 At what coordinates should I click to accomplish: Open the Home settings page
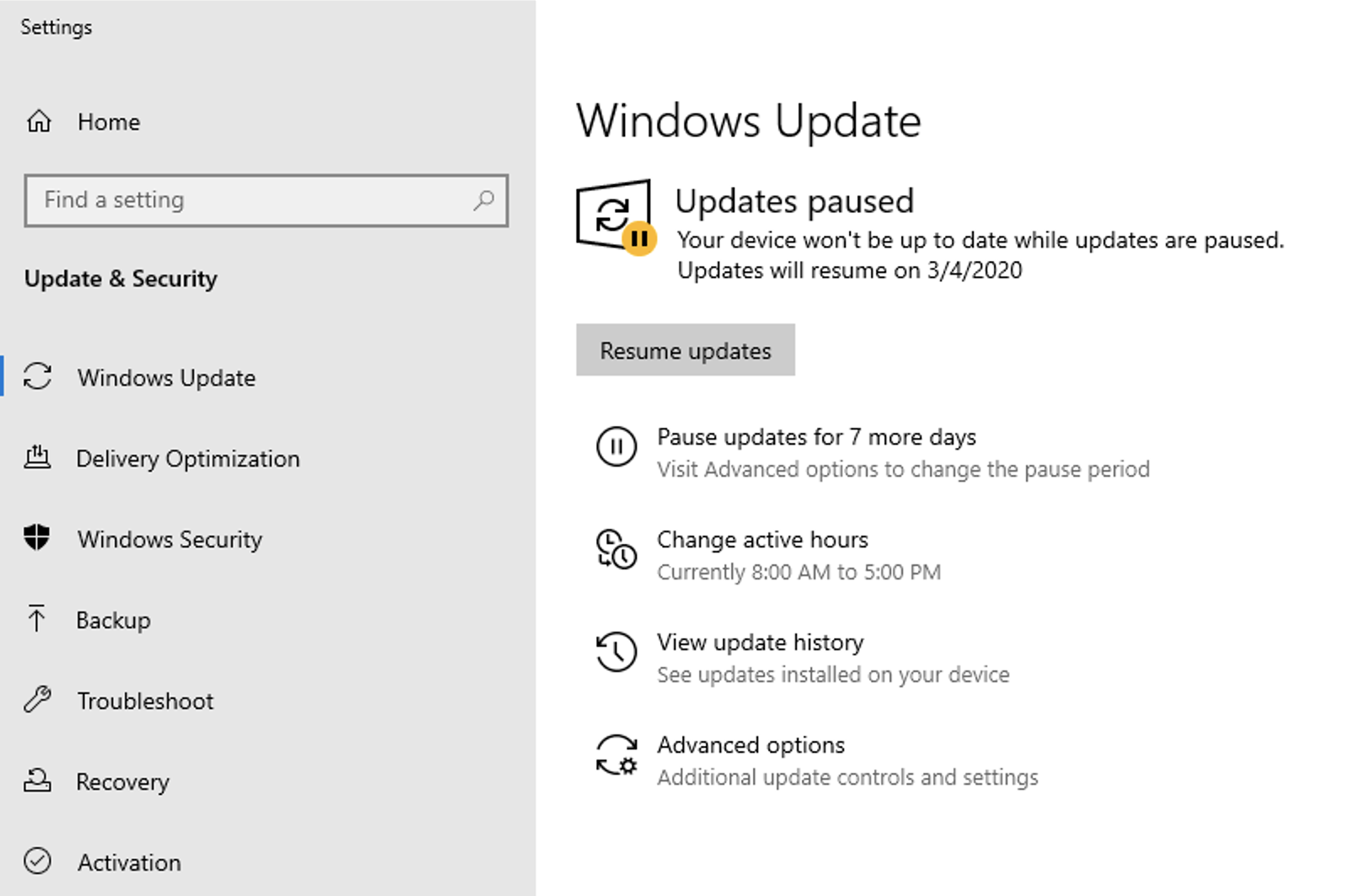109,122
